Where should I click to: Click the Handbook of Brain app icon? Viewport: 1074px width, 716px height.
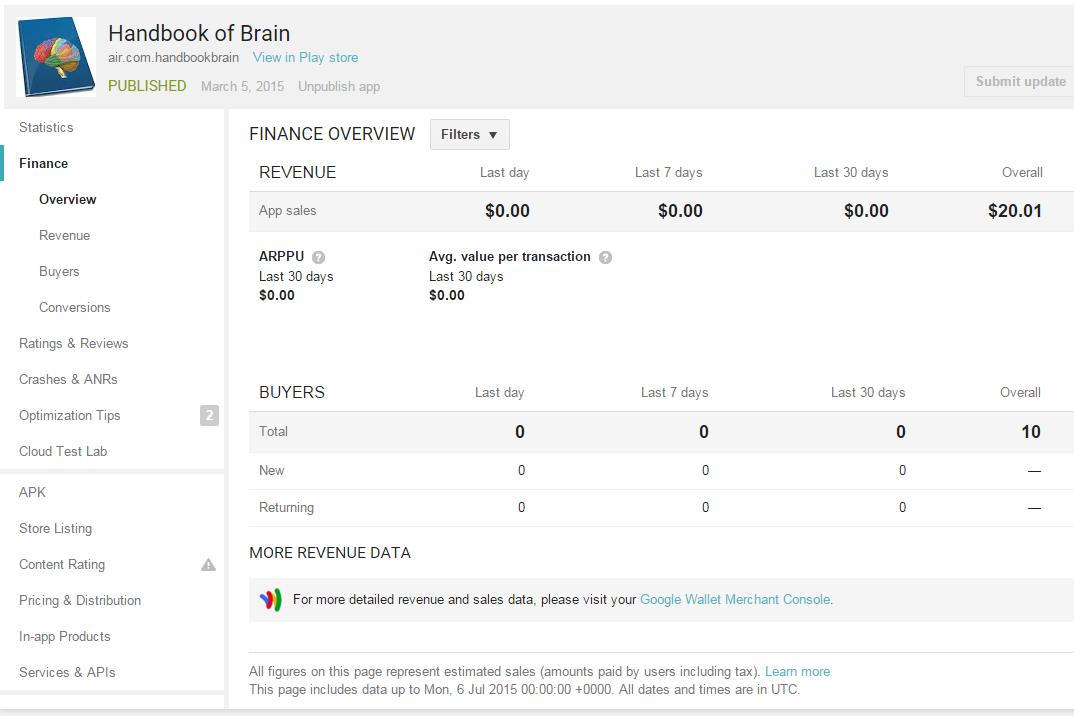coord(56,56)
